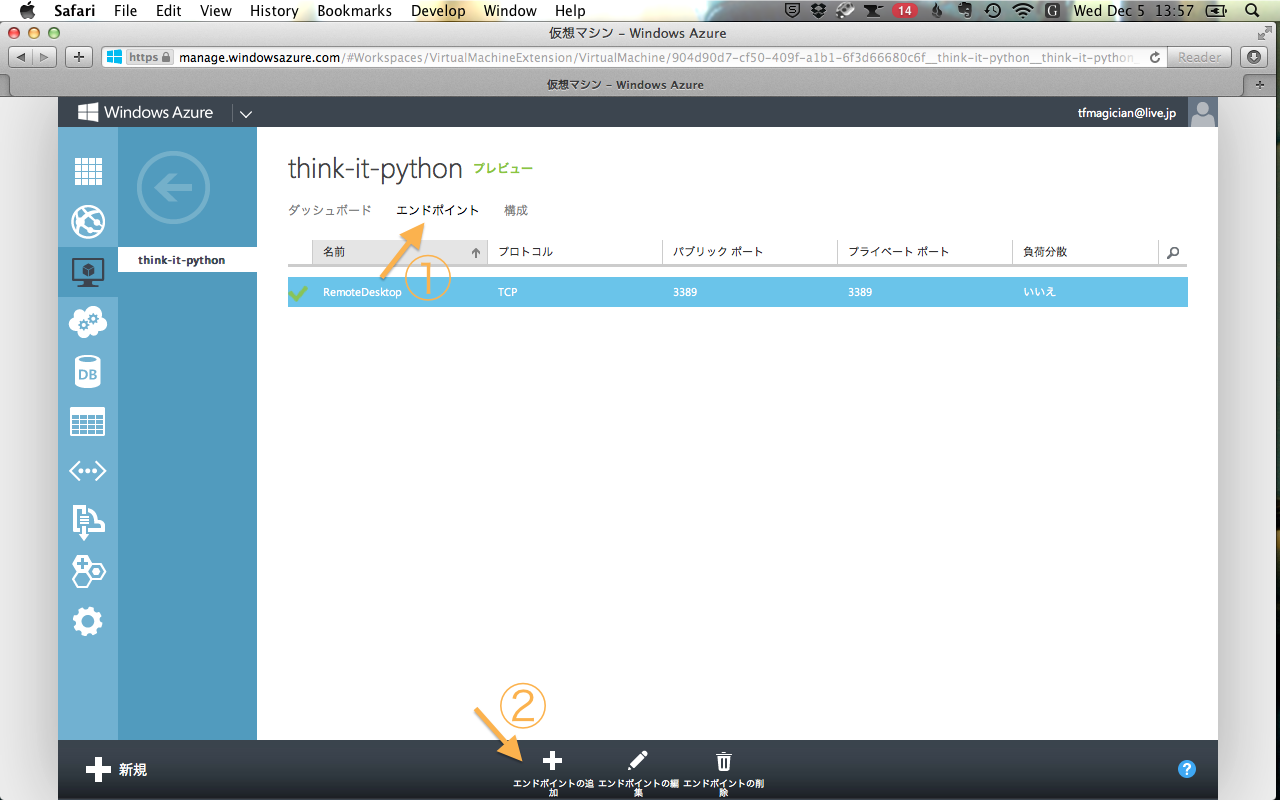Switch to the ダッシュボード tab
Screen dimensions: 1280x800
click(x=330, y=211)
